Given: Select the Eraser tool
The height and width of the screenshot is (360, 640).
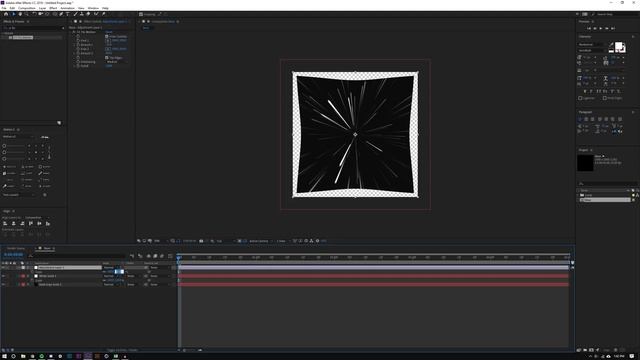Looking at the screenshot, I should click(x=88, y=14).
